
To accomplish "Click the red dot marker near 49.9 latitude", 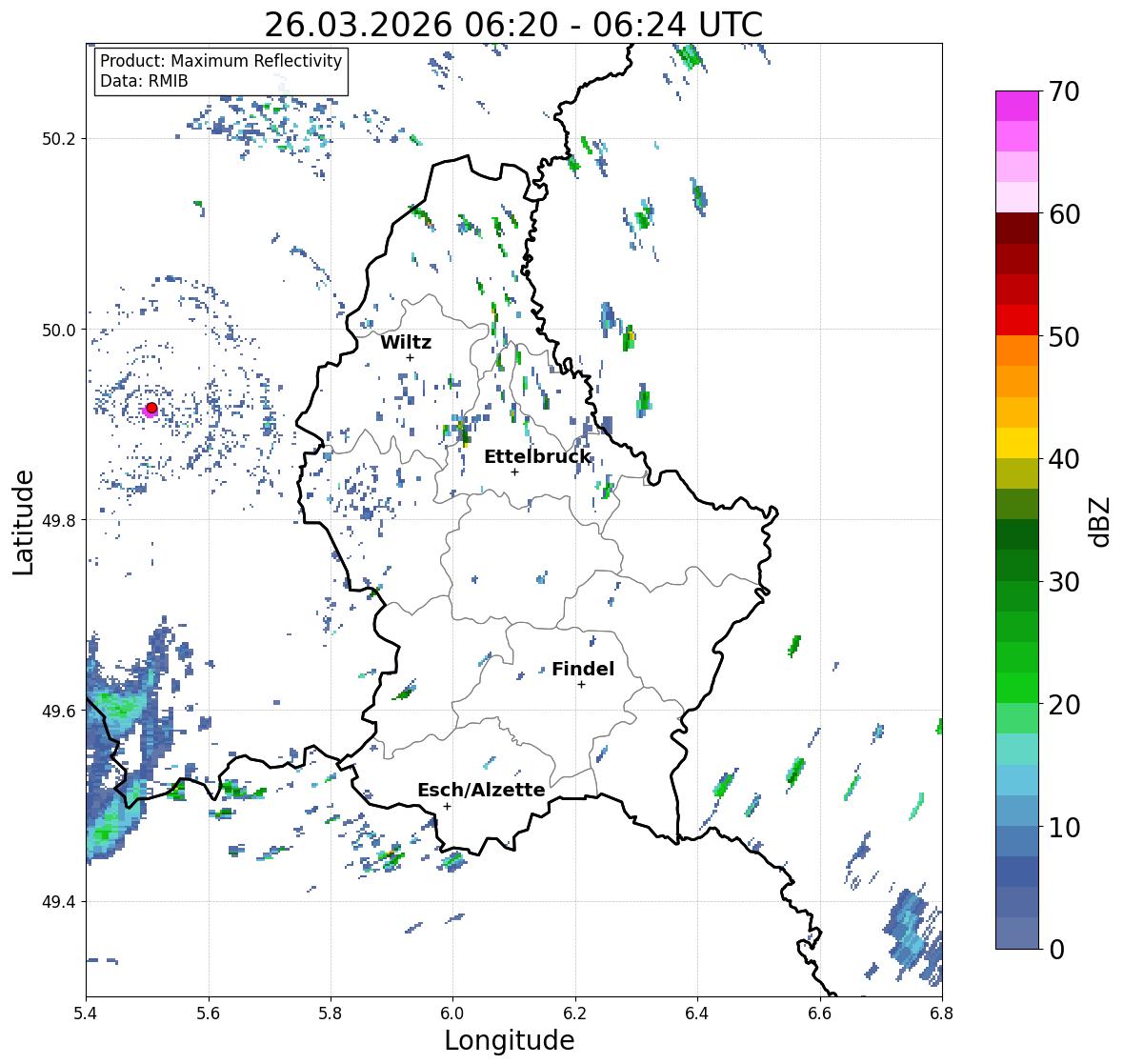I will click(151, 408).
